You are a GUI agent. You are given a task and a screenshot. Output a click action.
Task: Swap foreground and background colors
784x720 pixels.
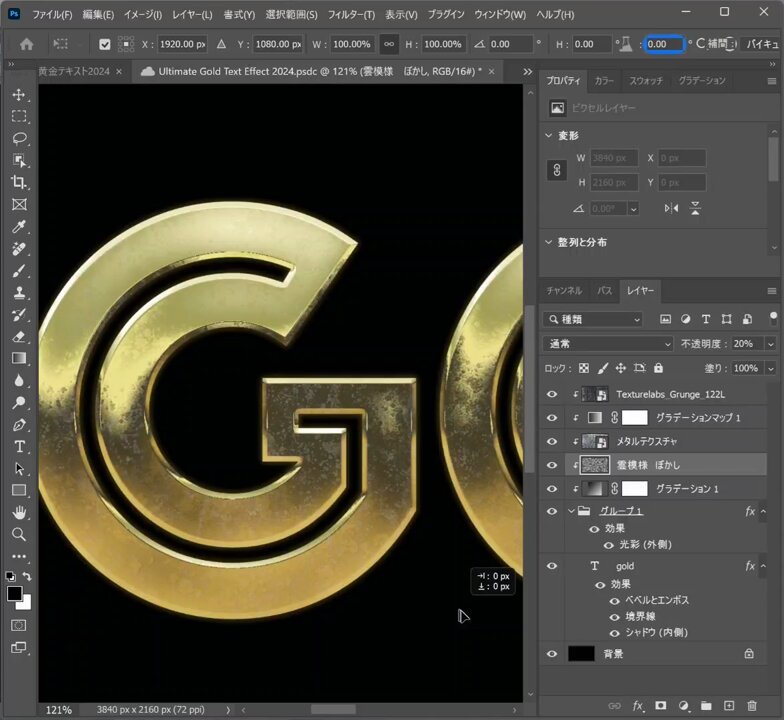point(27,576)
